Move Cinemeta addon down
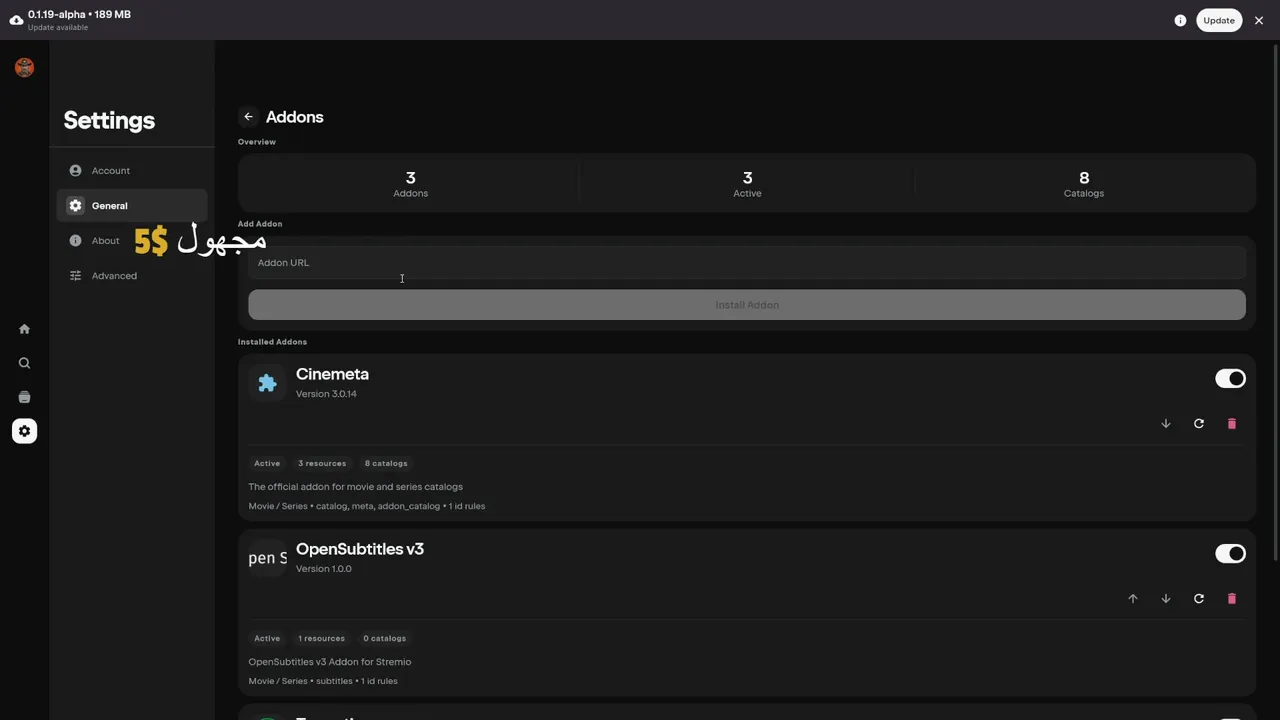1280x720 pixels. (1166, 424)
